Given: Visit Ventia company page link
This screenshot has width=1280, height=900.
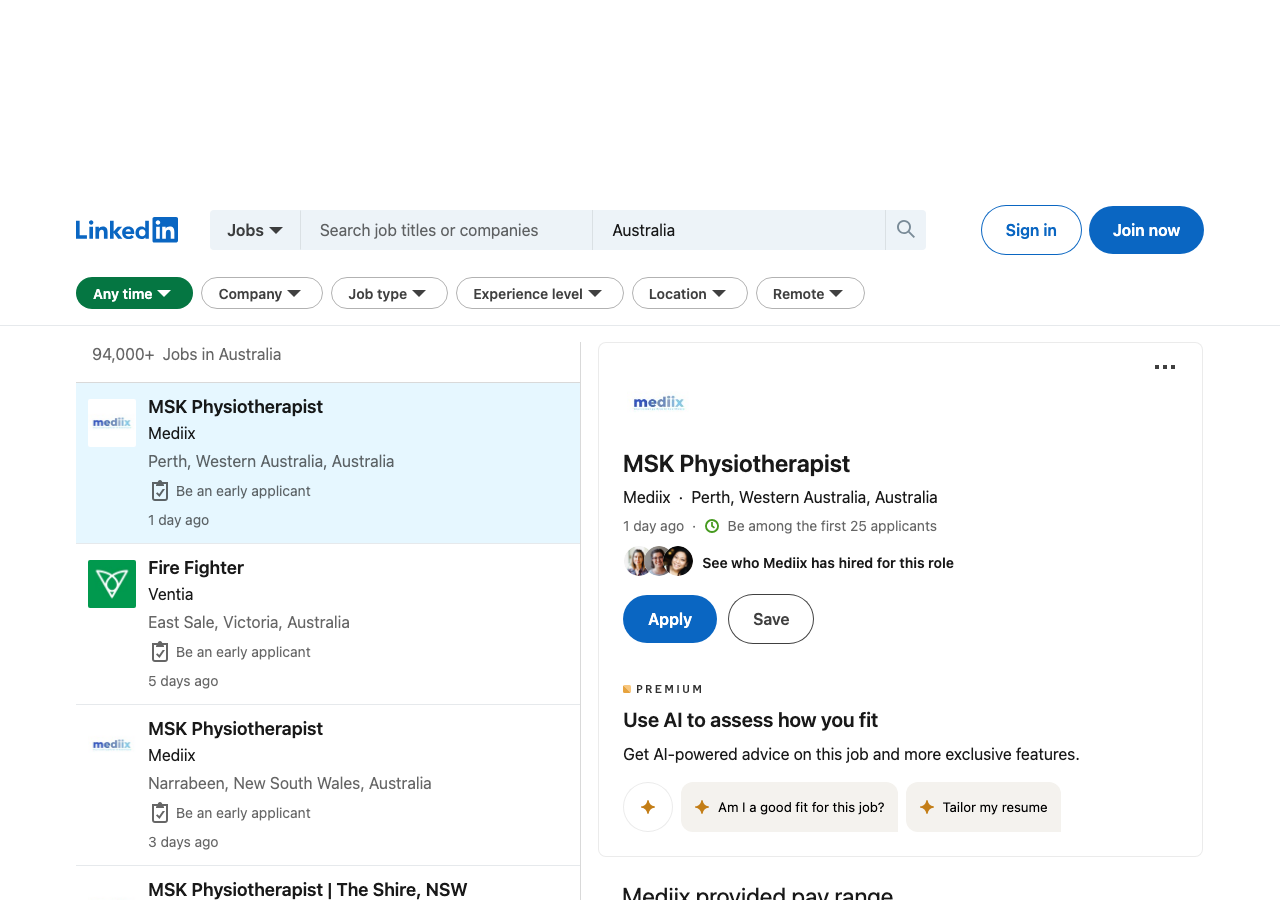Looking at the screenshot, I should pos(171,594).
